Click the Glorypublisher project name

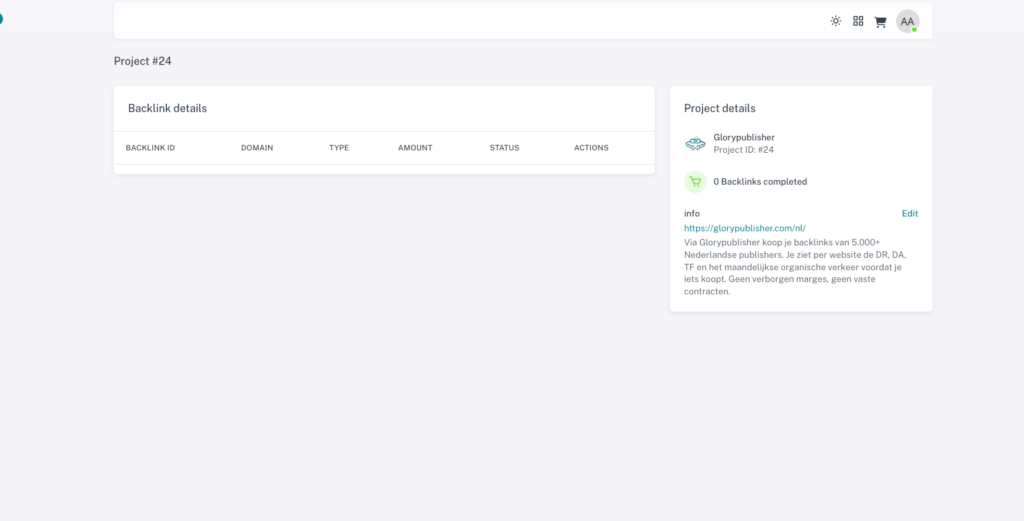(744, 137)
